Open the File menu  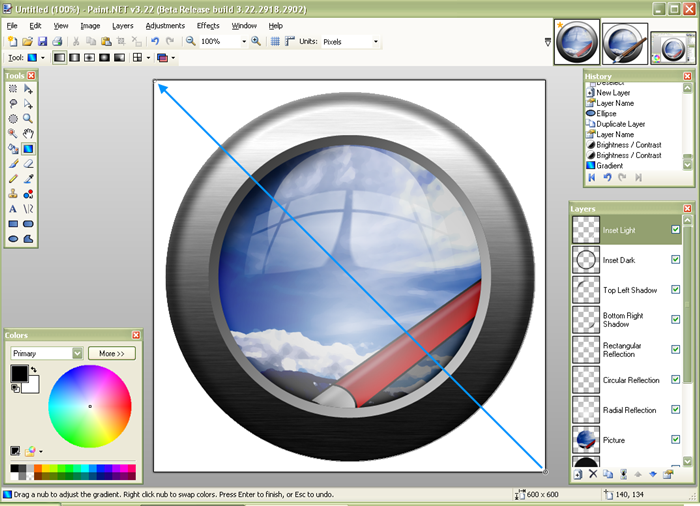point(12,26)
